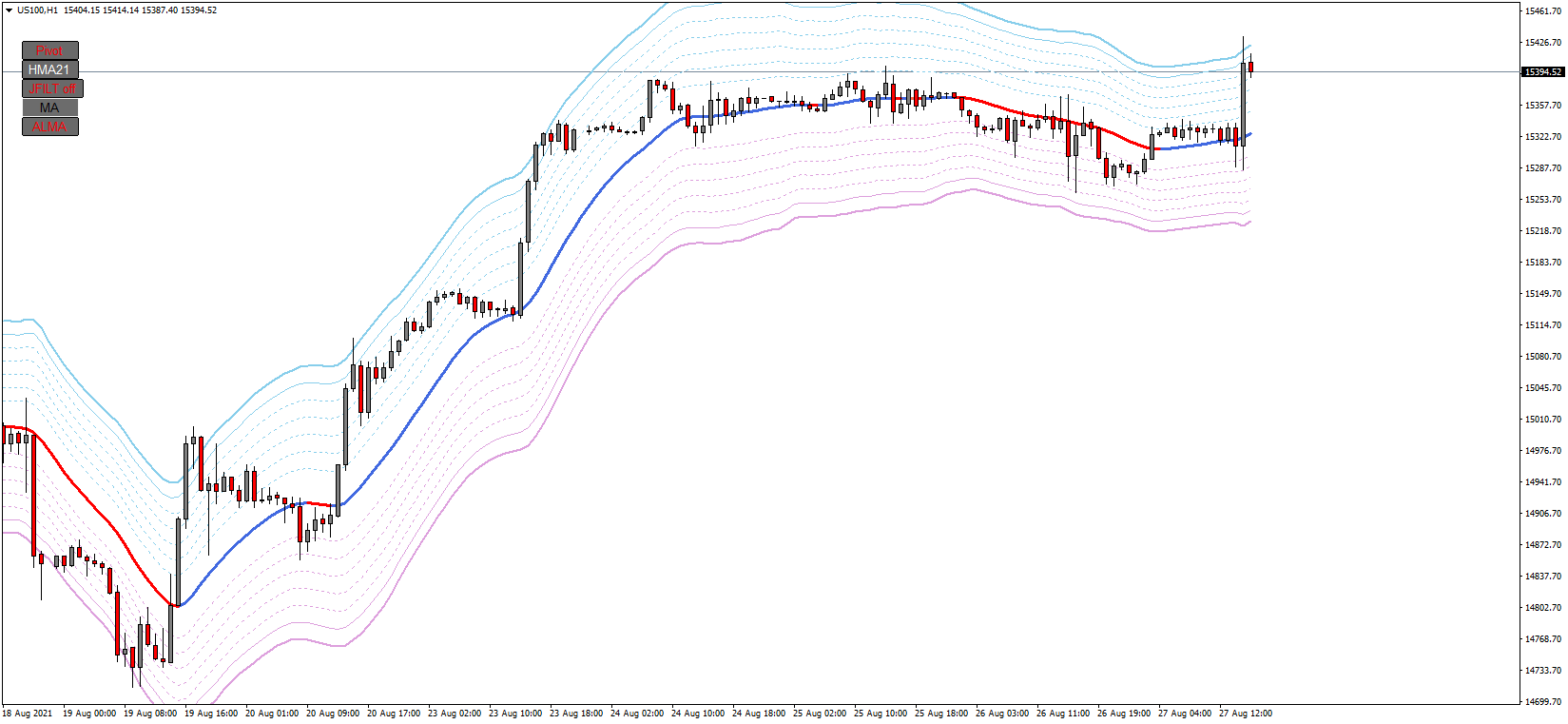
Task: Click the 'US100,H1' symbol title text
Action: pos(37,10)
